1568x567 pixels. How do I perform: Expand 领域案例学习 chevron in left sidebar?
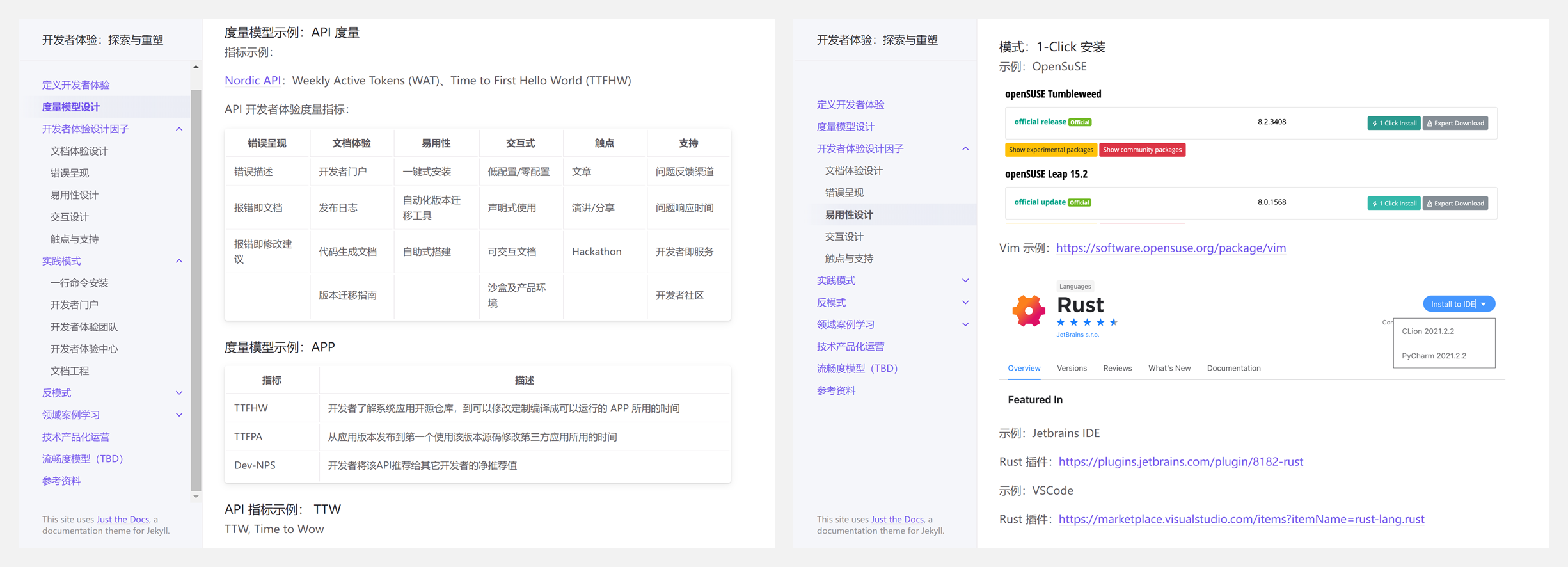tap(179, 415)
